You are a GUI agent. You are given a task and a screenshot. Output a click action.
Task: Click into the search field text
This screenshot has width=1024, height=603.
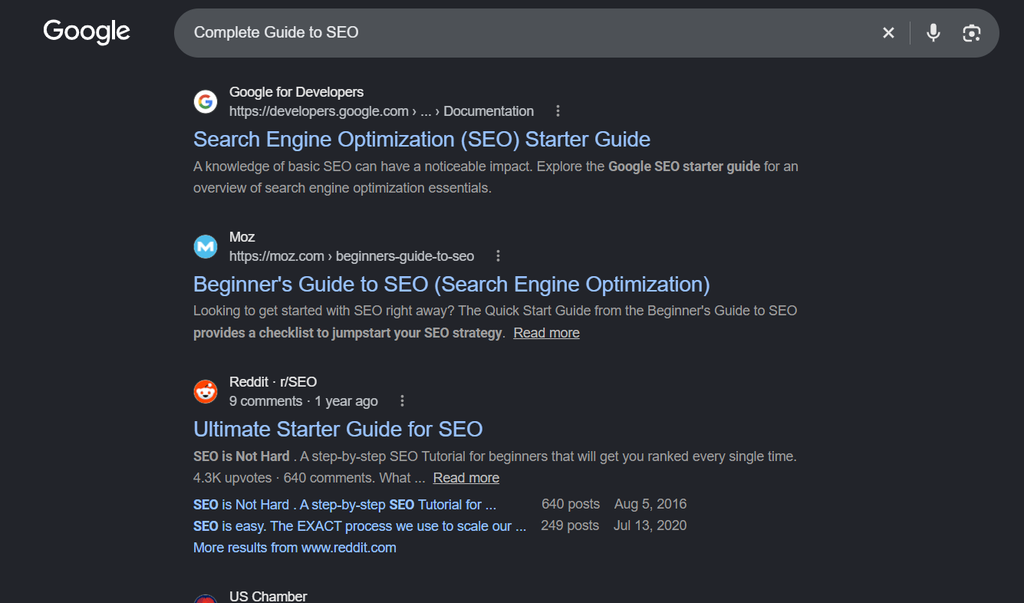[x=276, y=33]
